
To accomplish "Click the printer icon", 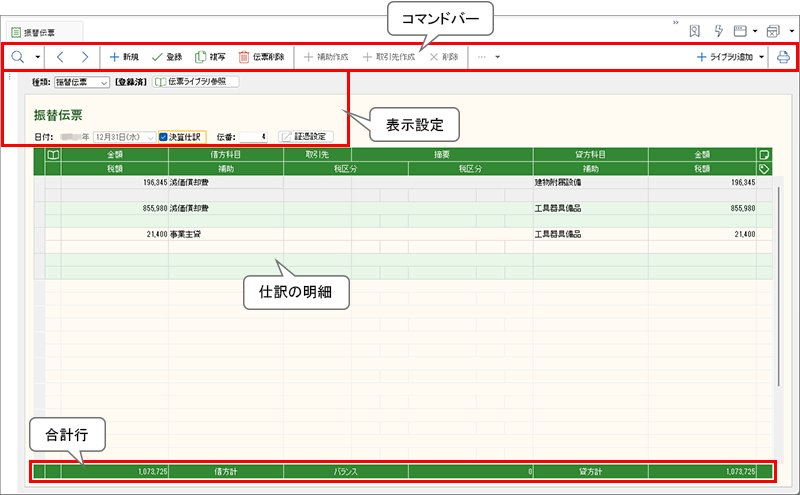I will pyautogui.click(x=783, y=58).
